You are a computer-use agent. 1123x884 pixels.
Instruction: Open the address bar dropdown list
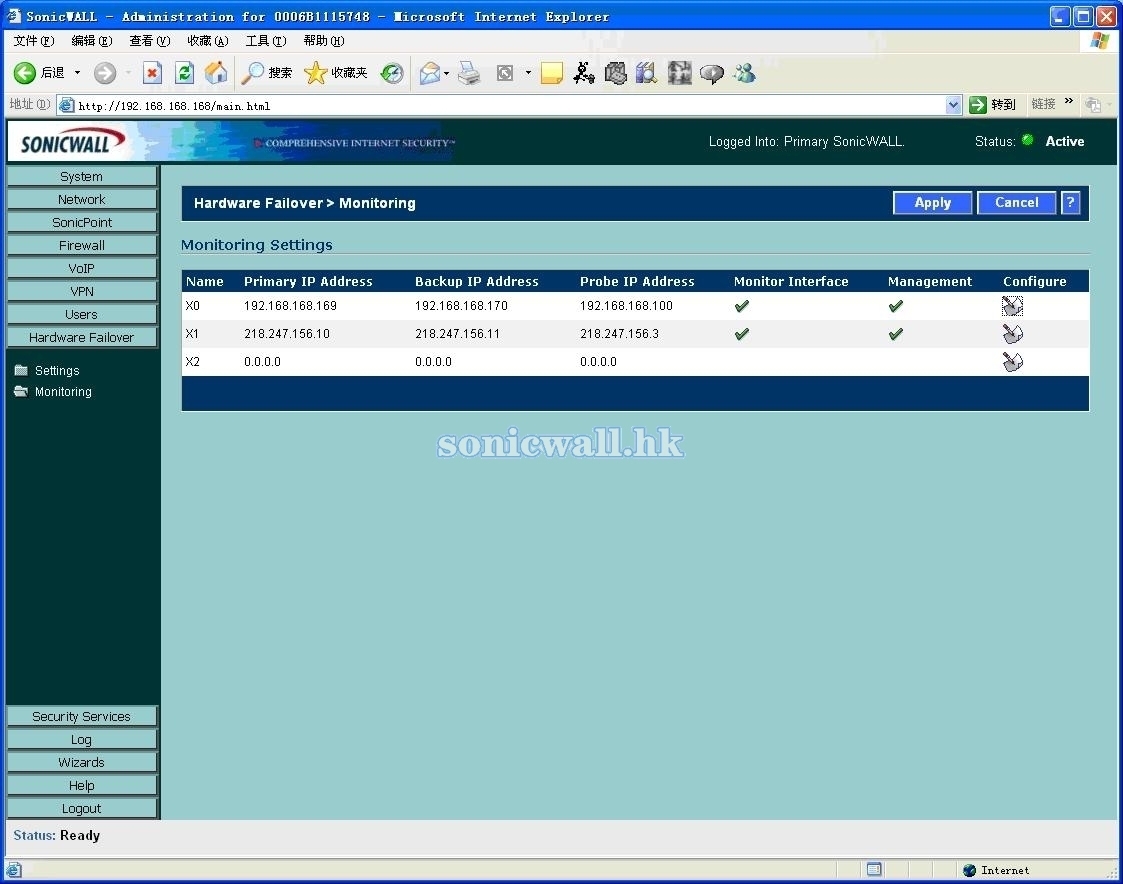953,105
